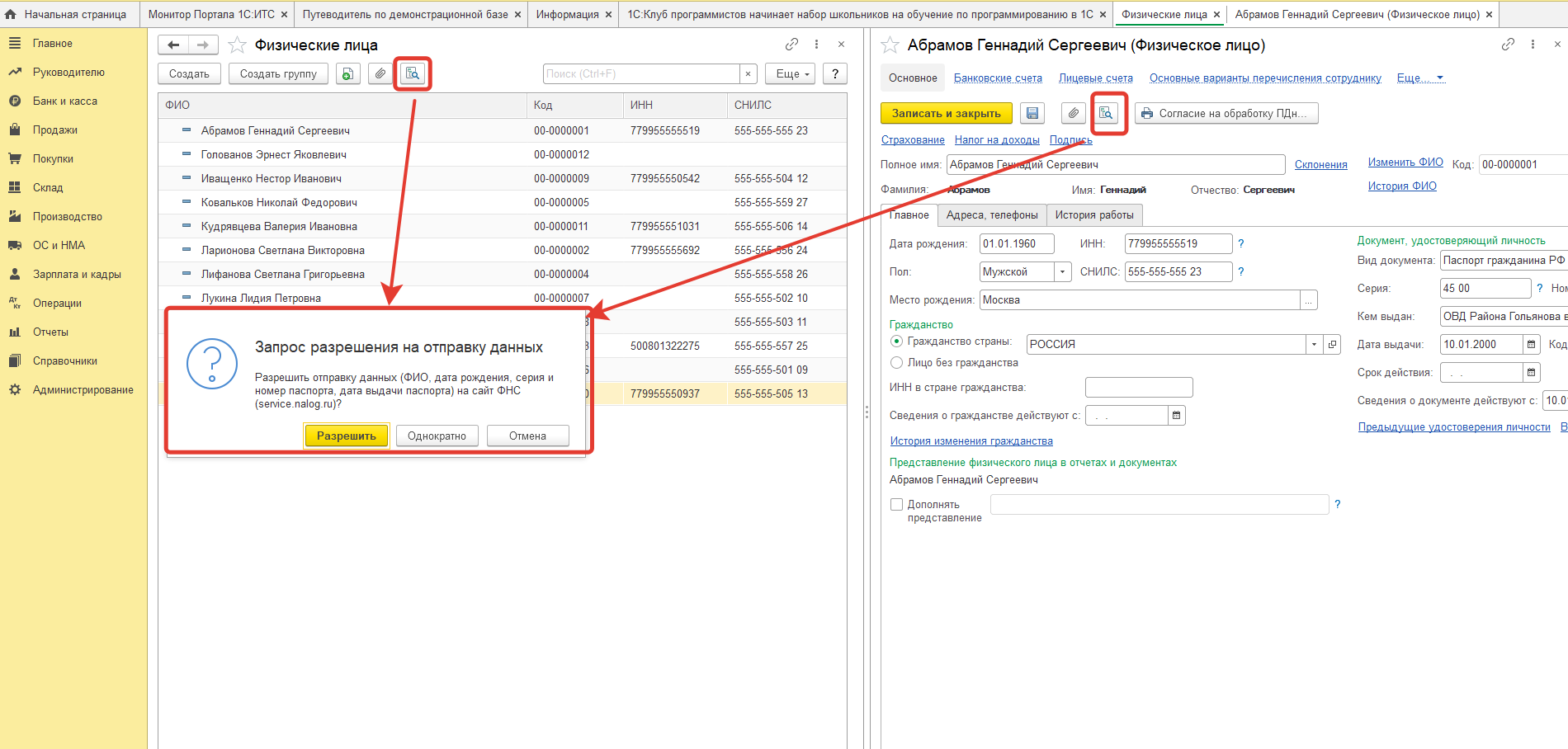Screen dimensions: 1568x749
Task: Open Склонения link
Action: tap(1320, 165)
